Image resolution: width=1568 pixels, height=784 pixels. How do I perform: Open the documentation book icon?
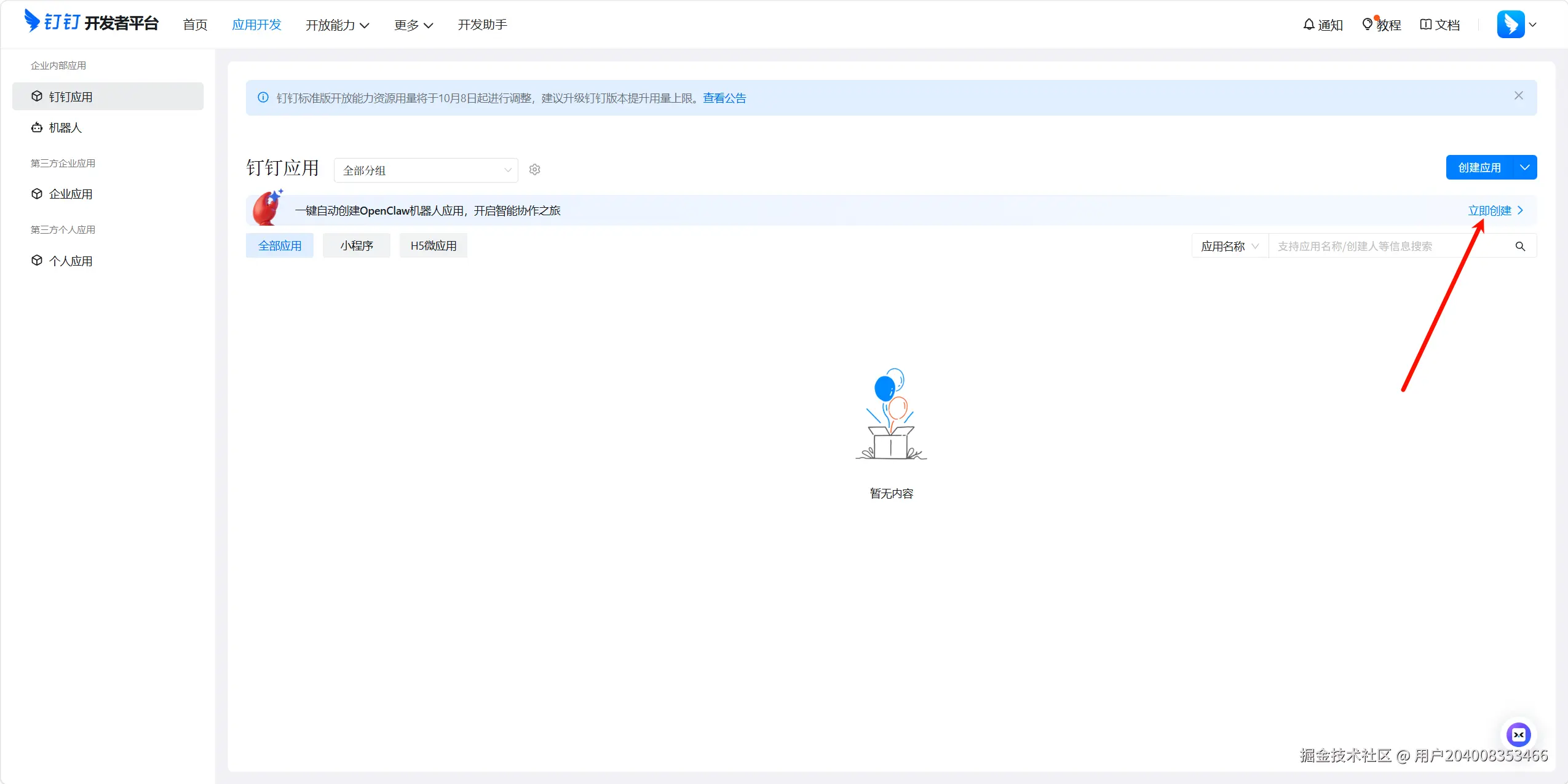click(x=1425, y=25)
